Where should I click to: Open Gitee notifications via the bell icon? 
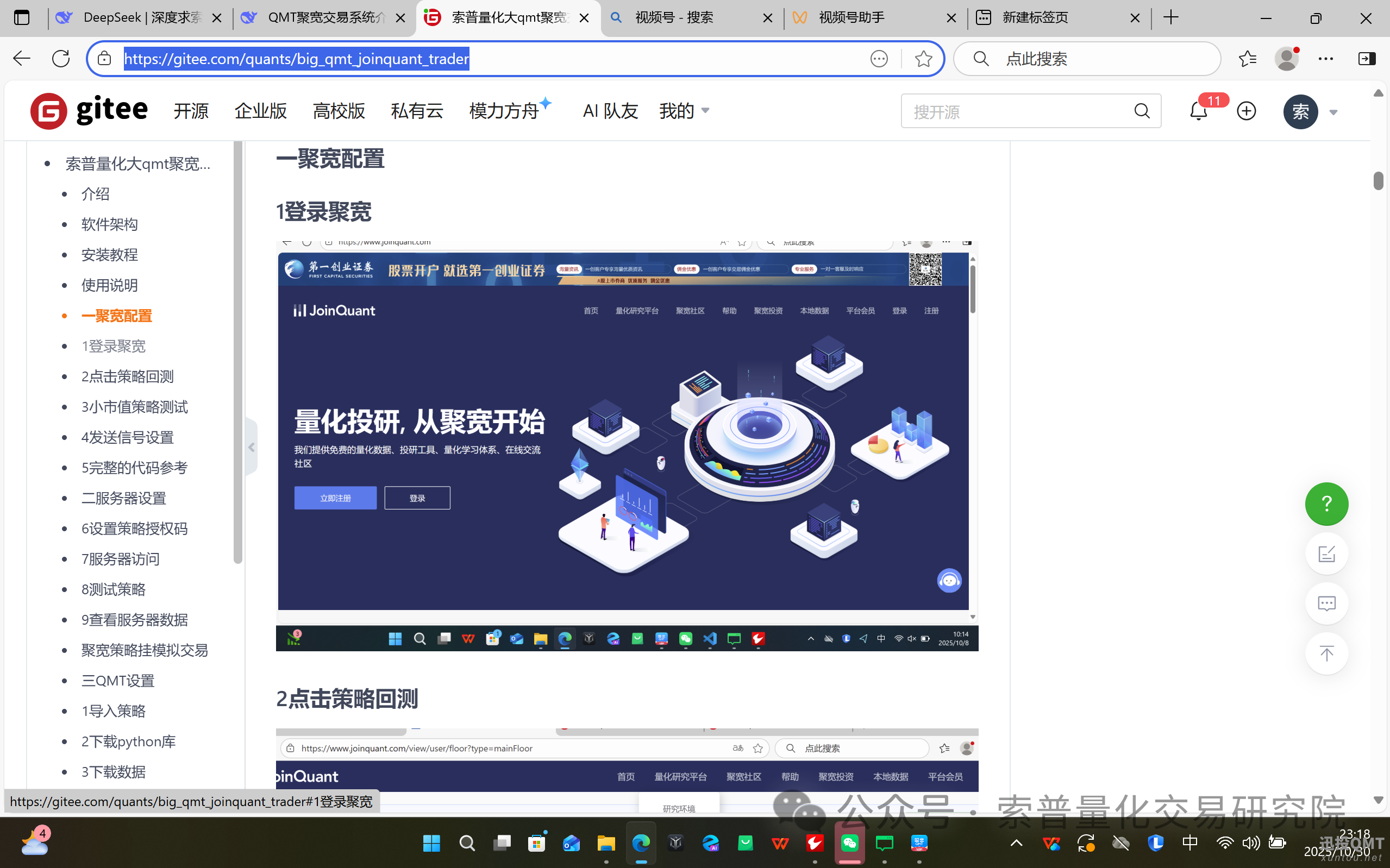tap(1198, 111)
